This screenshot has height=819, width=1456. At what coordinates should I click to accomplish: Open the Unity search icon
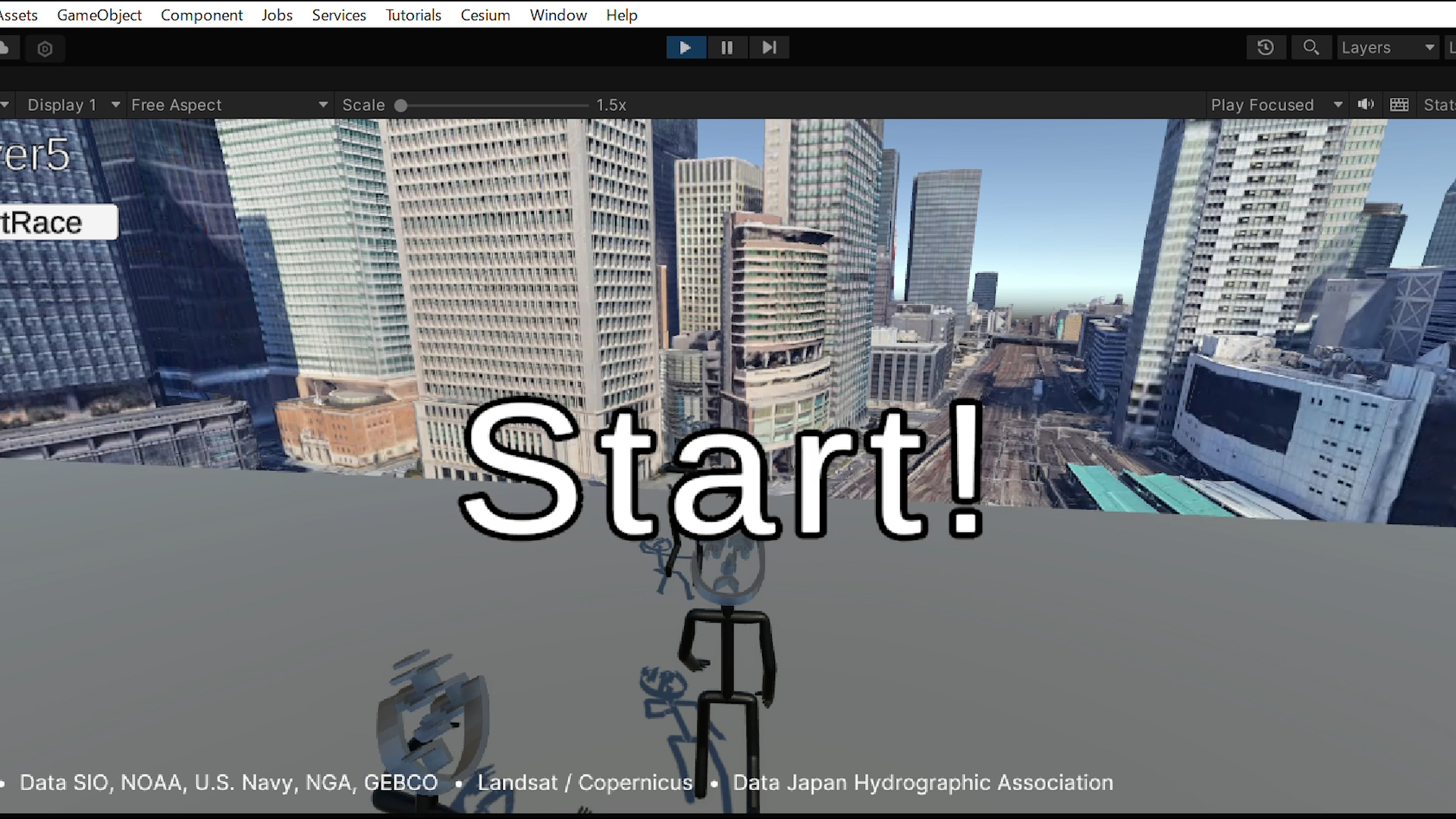(x=1311, y=48)
